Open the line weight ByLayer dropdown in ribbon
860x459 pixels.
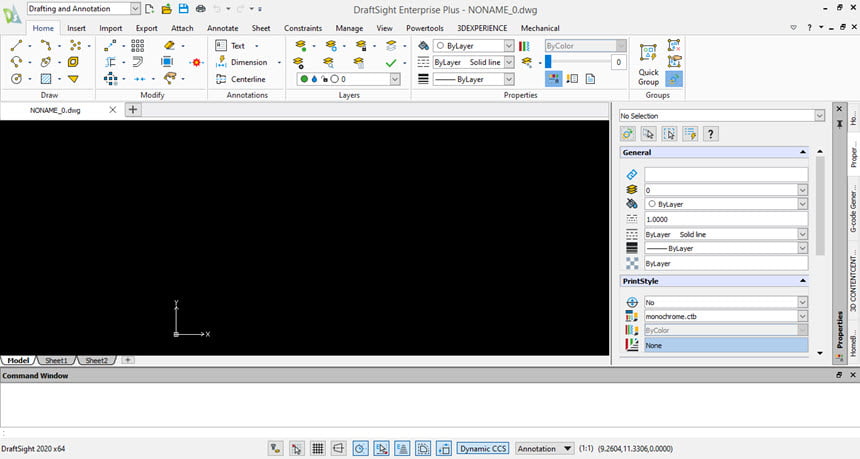(509, 80)
